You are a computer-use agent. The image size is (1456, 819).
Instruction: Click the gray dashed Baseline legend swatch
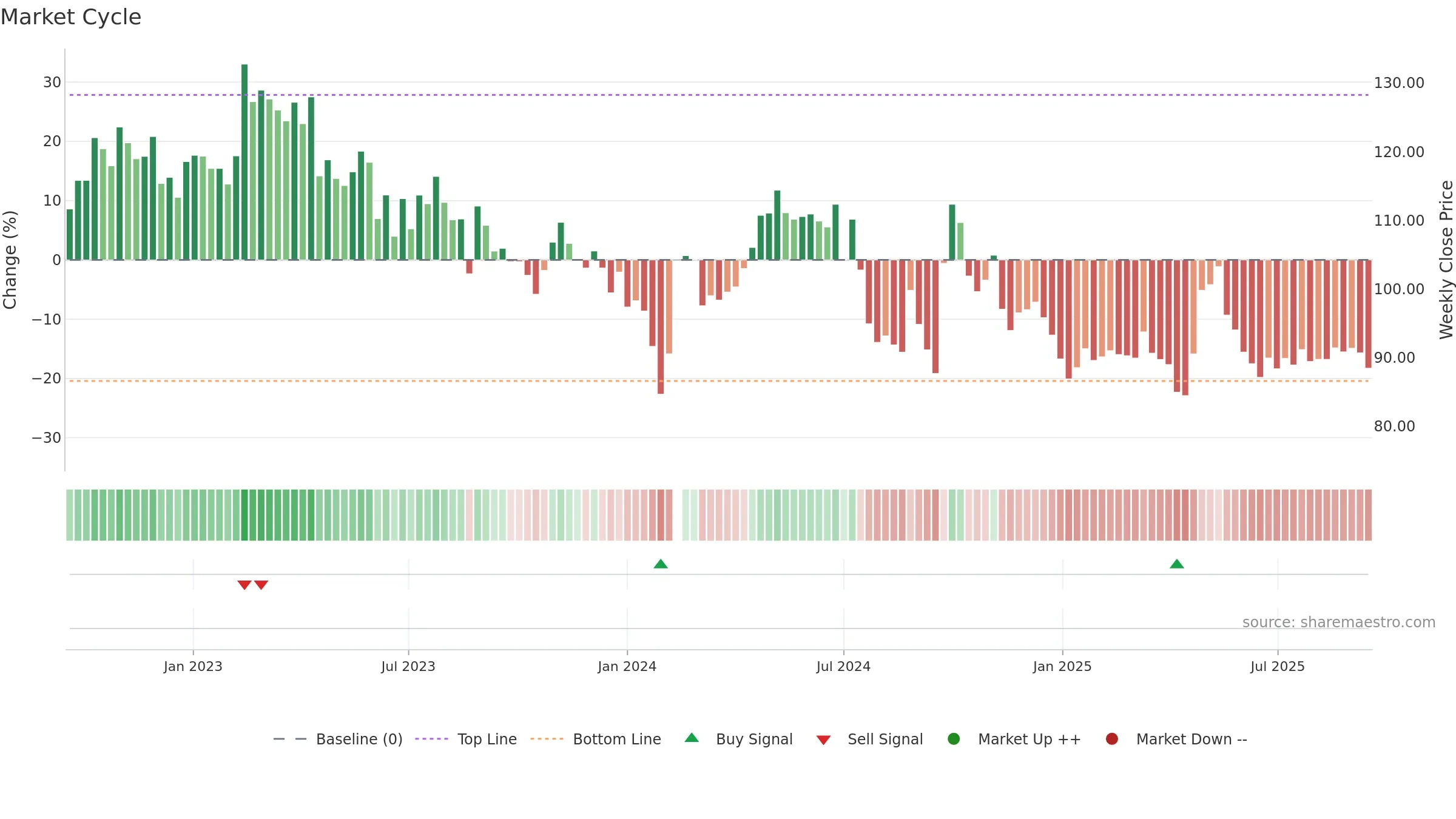click(x=290, y=739)
